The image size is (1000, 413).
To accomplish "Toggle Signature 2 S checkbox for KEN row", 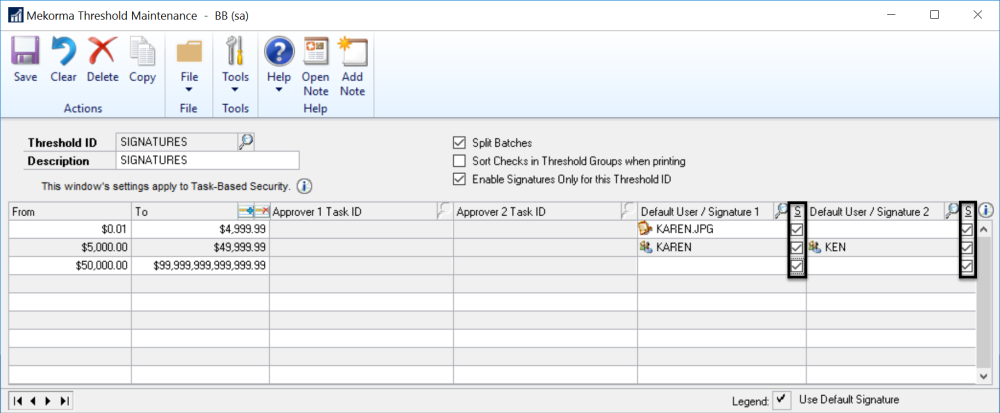I will tap(967, 247).
